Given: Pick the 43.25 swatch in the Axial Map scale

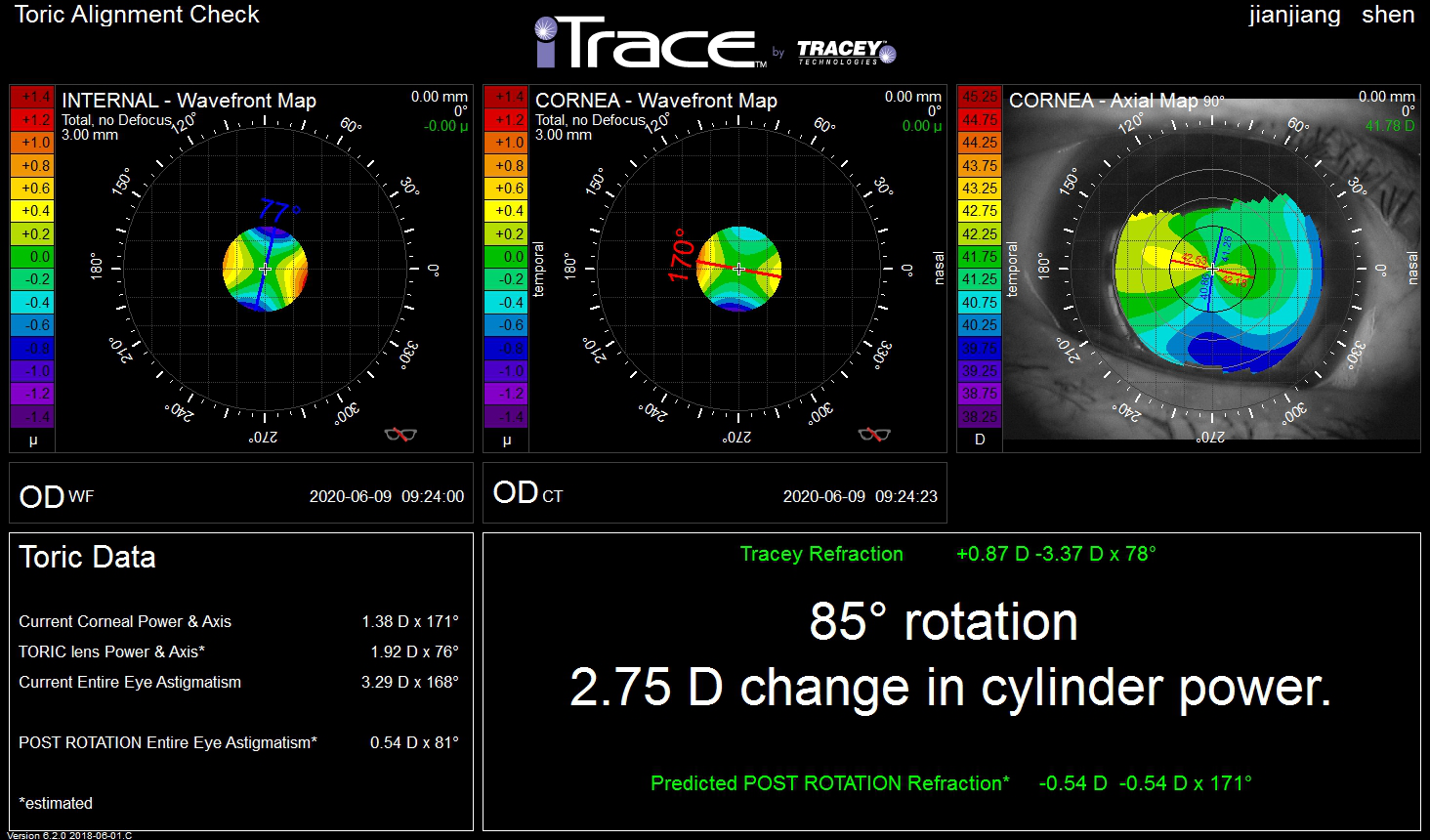Looking at the screenshot, I should [x=980, y=188].
